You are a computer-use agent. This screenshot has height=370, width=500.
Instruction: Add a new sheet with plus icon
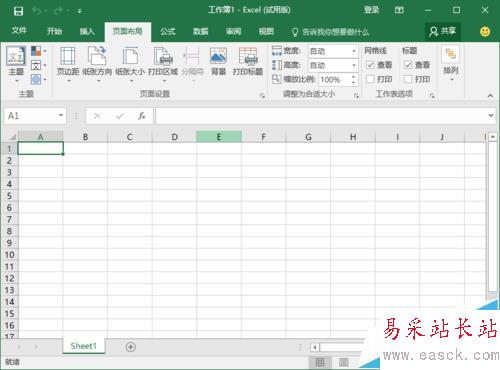[131, 347]
